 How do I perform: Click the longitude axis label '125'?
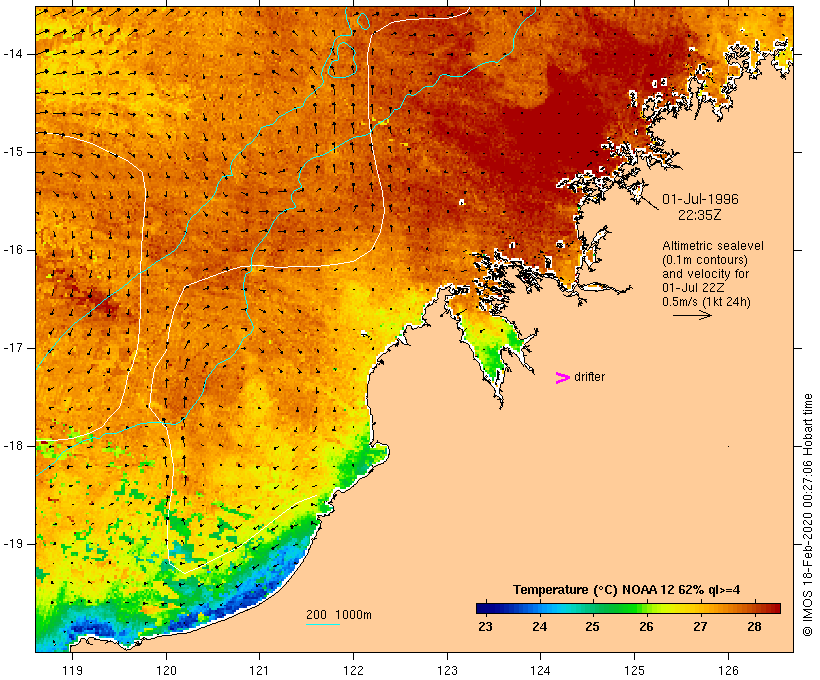pos(634,670)
